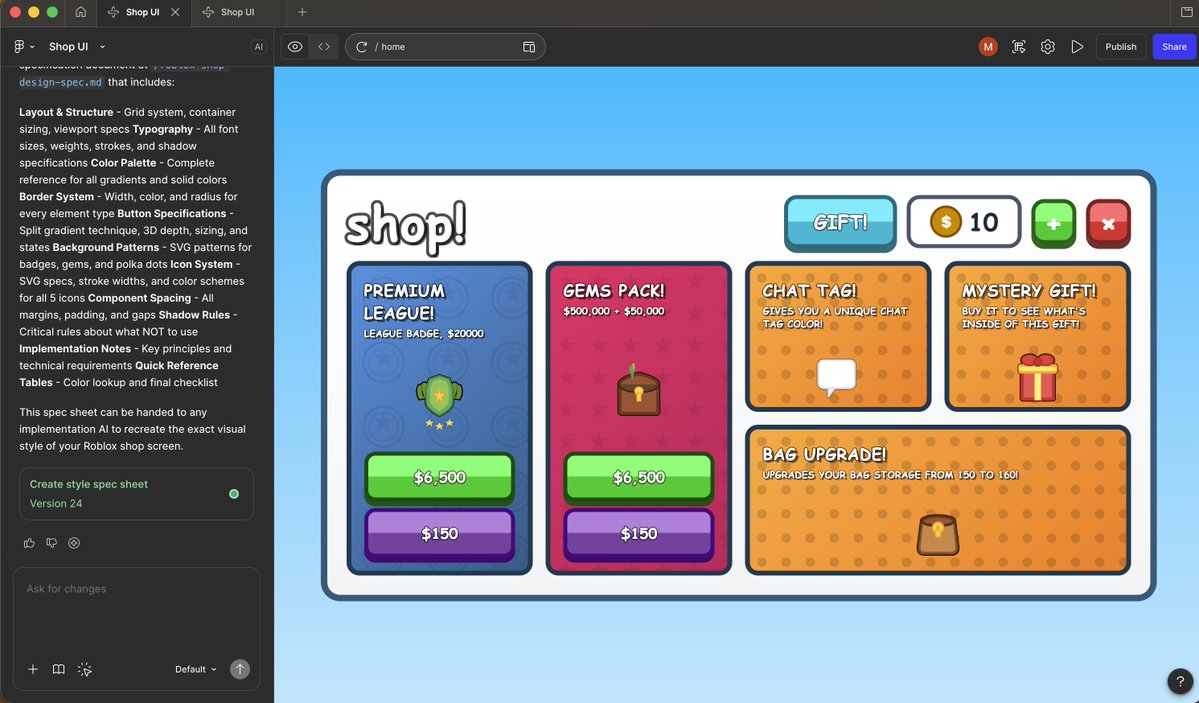
Task: Click the green $6,500 button under Gems Pack
Action: coord(638,478)
